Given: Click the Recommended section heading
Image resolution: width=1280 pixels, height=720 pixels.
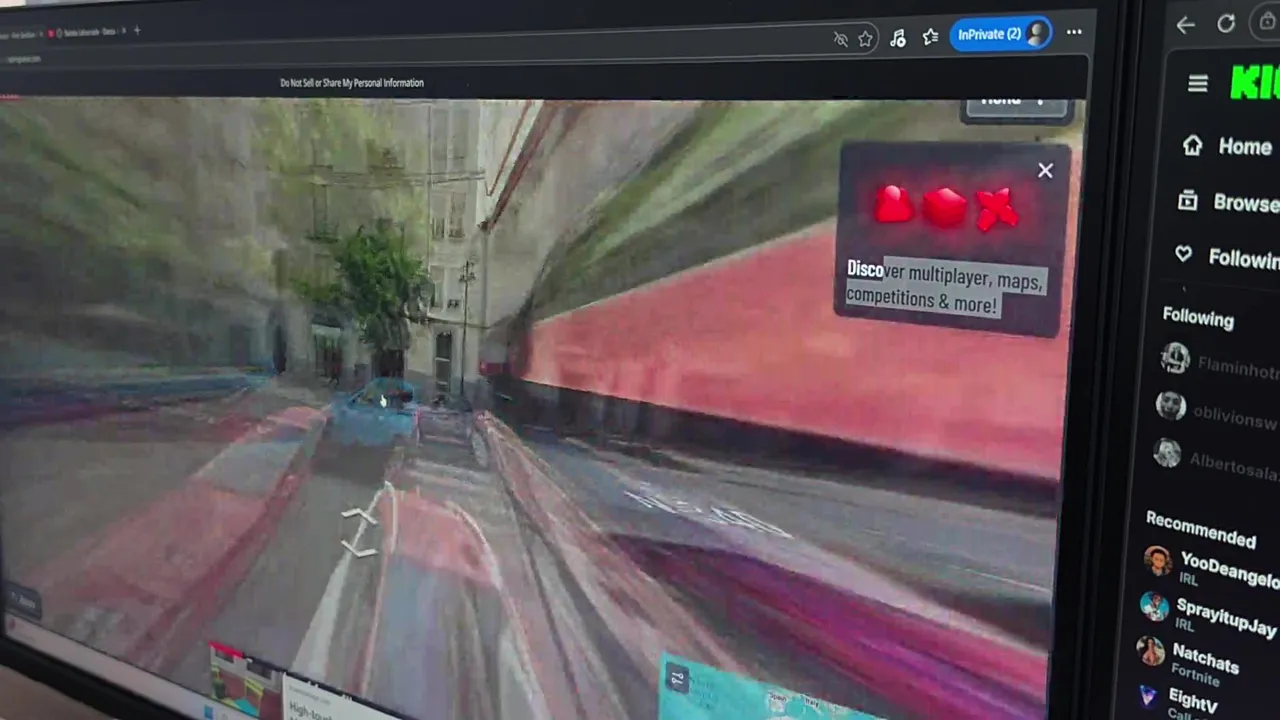Looking at the screenshot, I should [x=1200, y=528].
